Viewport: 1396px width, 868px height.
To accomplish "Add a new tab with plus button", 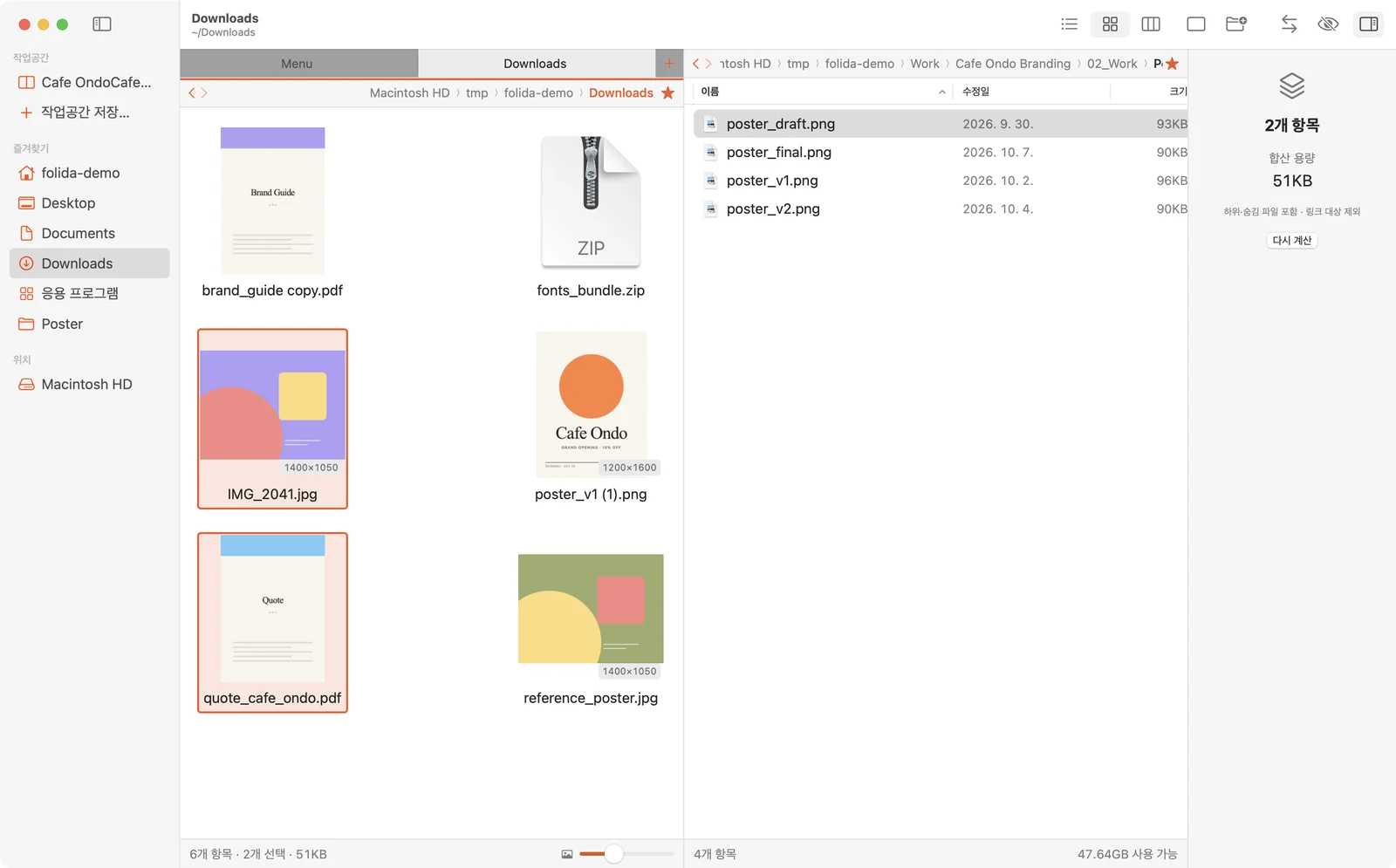I will 669,64.
